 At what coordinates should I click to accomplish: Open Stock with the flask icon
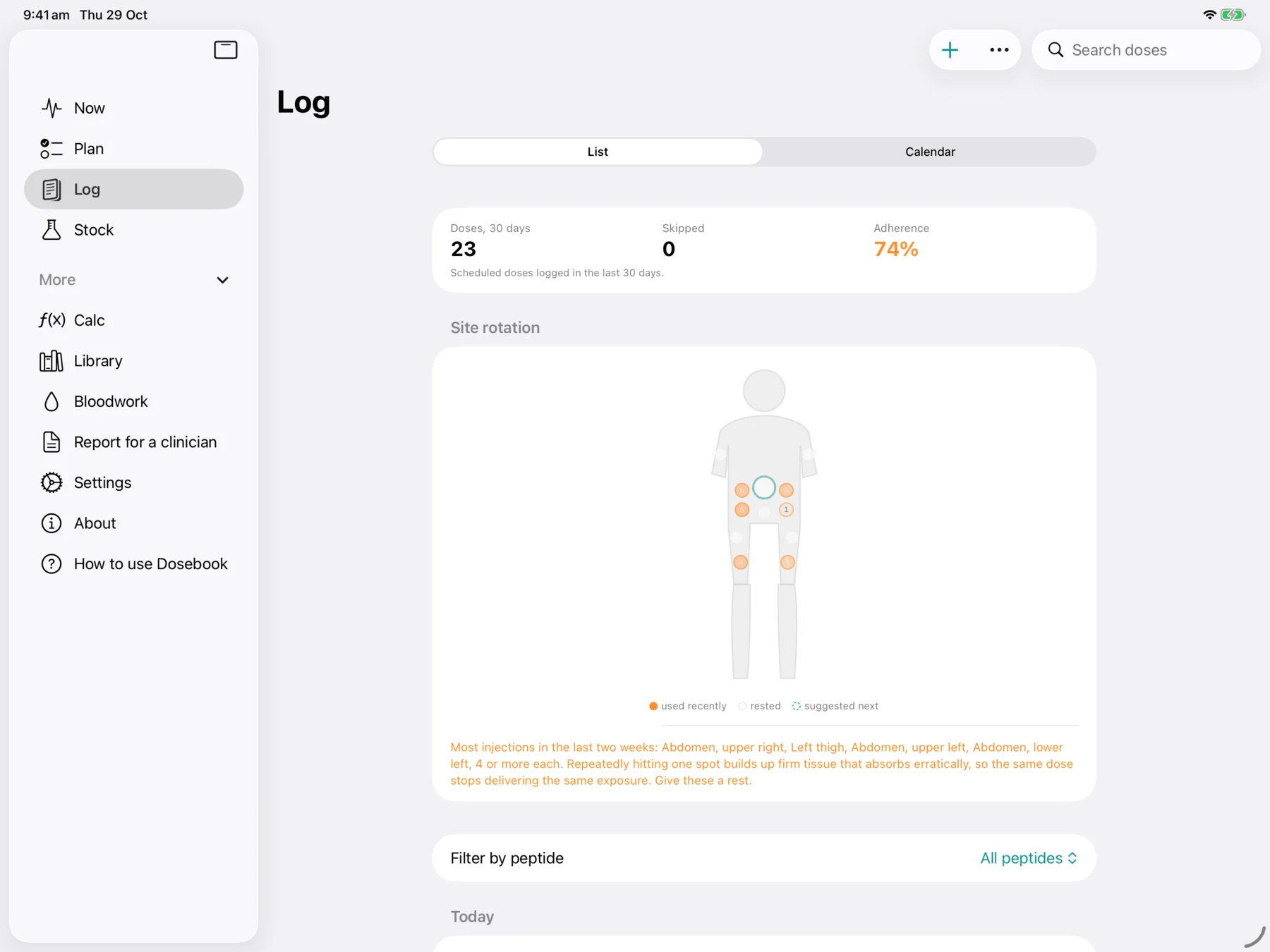(x=52, y=230)
